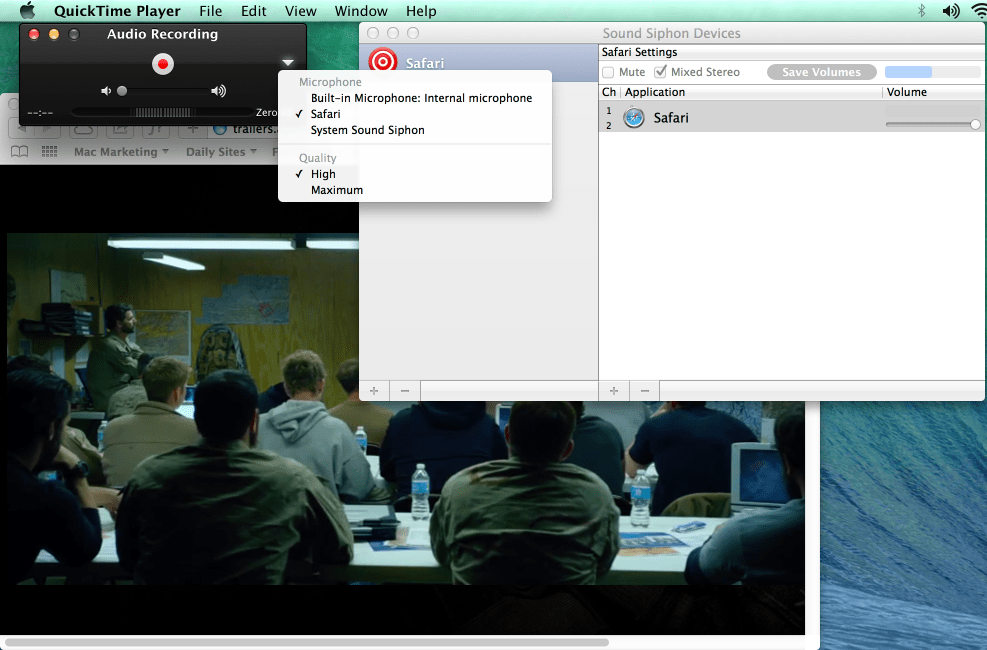
Task: Adjust the Audio Recording volume slider knob
Action: coord(122,91)
